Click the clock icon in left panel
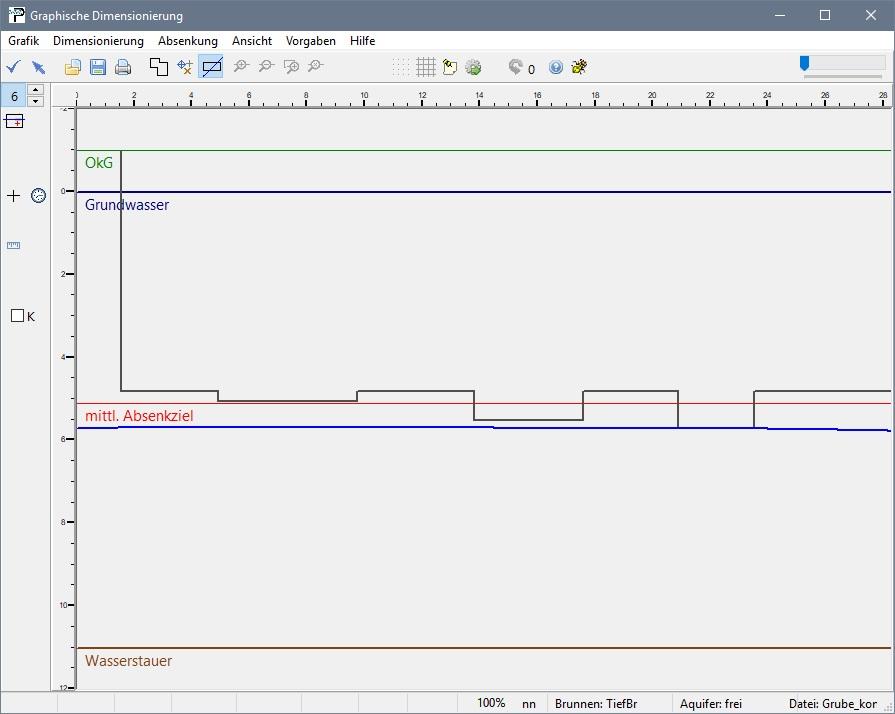Screen dimensions: 895x714 (x=38, y=195)
